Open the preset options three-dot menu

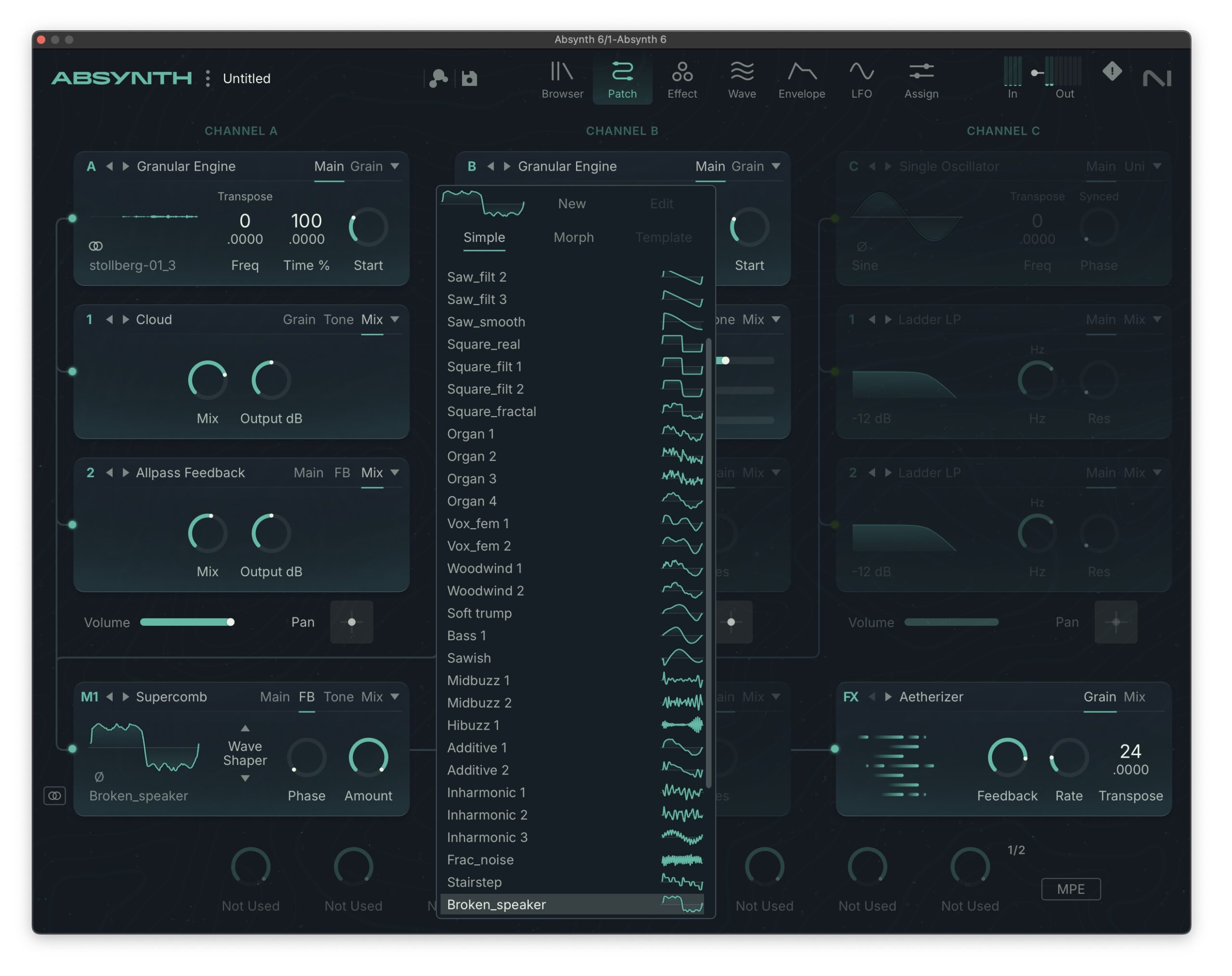coord(208,78)
